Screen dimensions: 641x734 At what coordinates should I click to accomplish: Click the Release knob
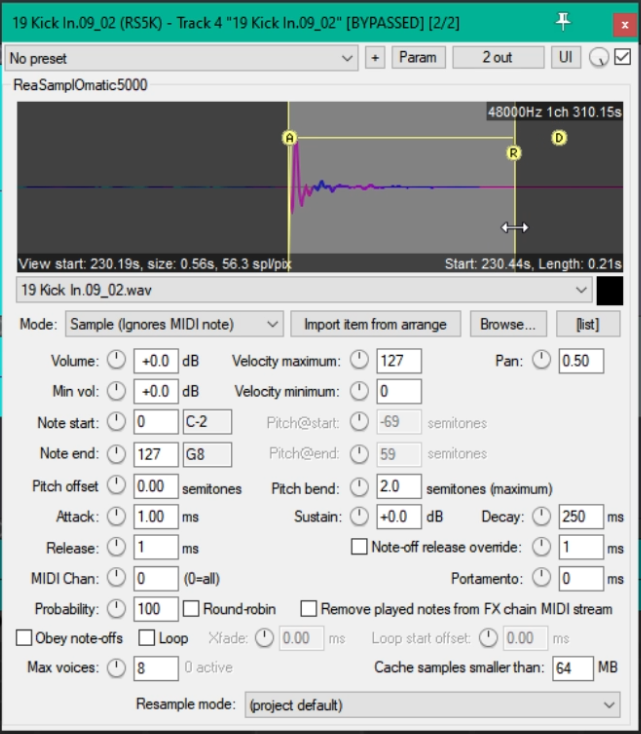(x=116, y=547)
